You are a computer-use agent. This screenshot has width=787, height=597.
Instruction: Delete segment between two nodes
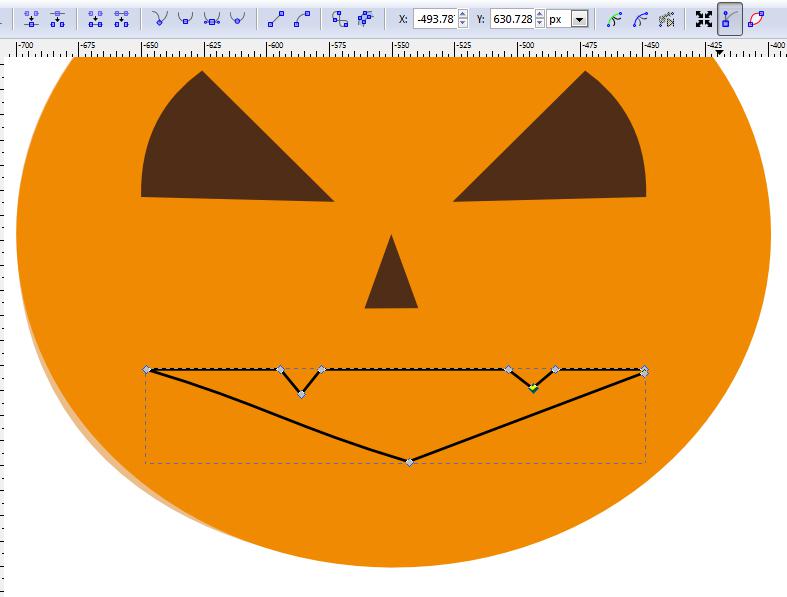[x=122, y=18]
